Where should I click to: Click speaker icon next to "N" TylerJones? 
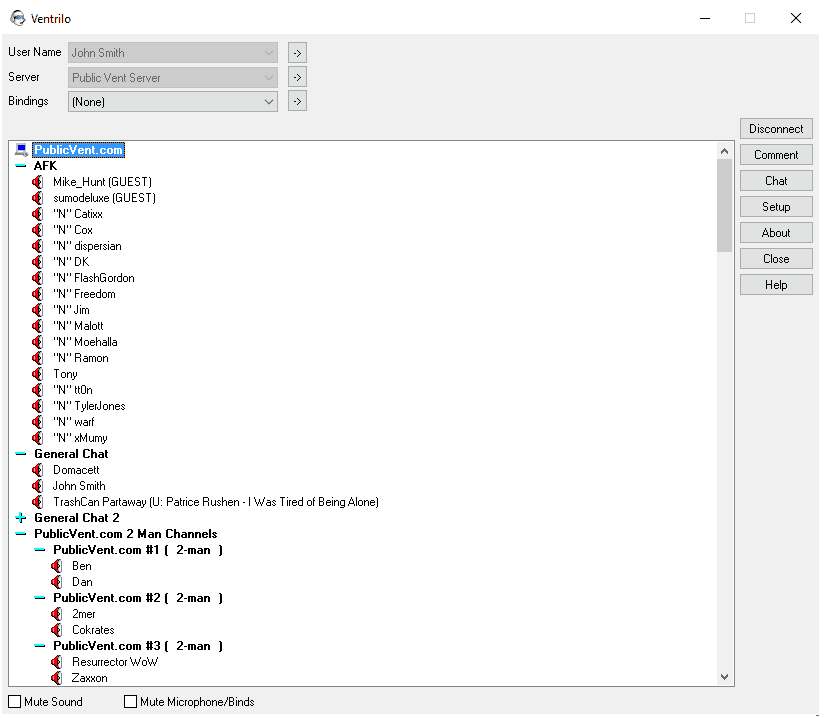click(x=37, y=406)
